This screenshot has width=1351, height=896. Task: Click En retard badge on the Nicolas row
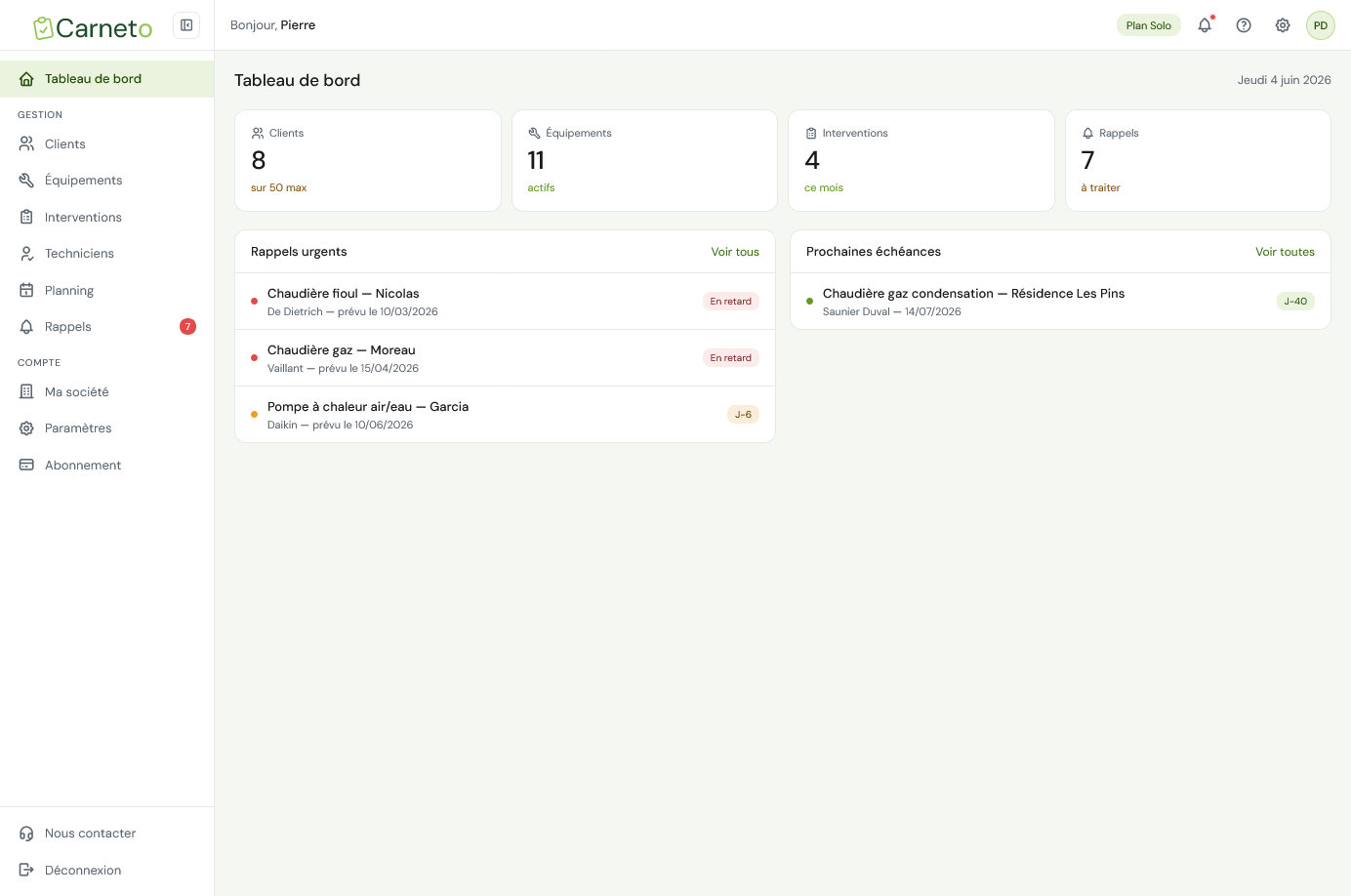(731, 302)
